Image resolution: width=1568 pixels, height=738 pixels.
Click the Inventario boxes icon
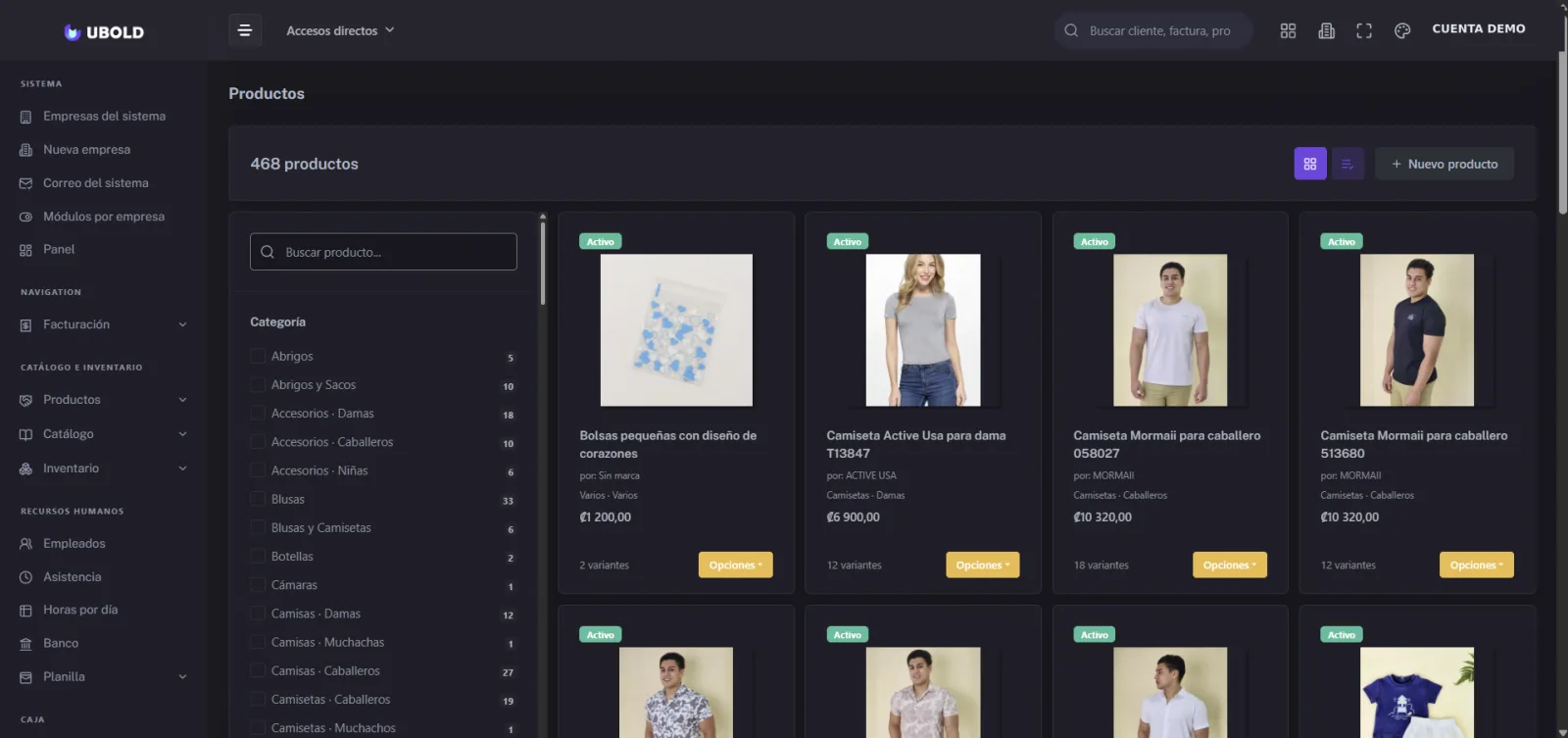tap(25, 468)
